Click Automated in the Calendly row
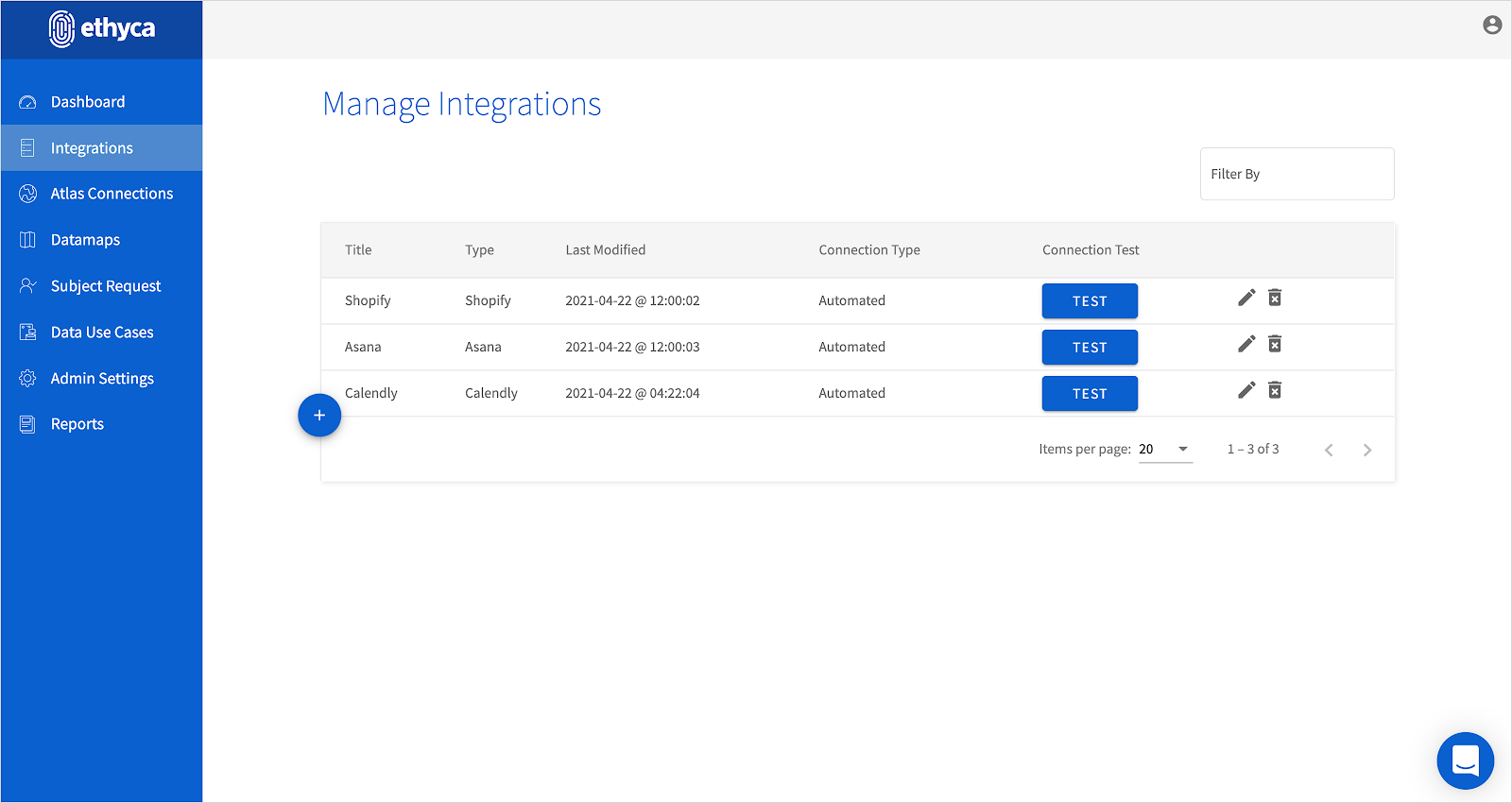The image size is (1512, 803). [851, 393]
